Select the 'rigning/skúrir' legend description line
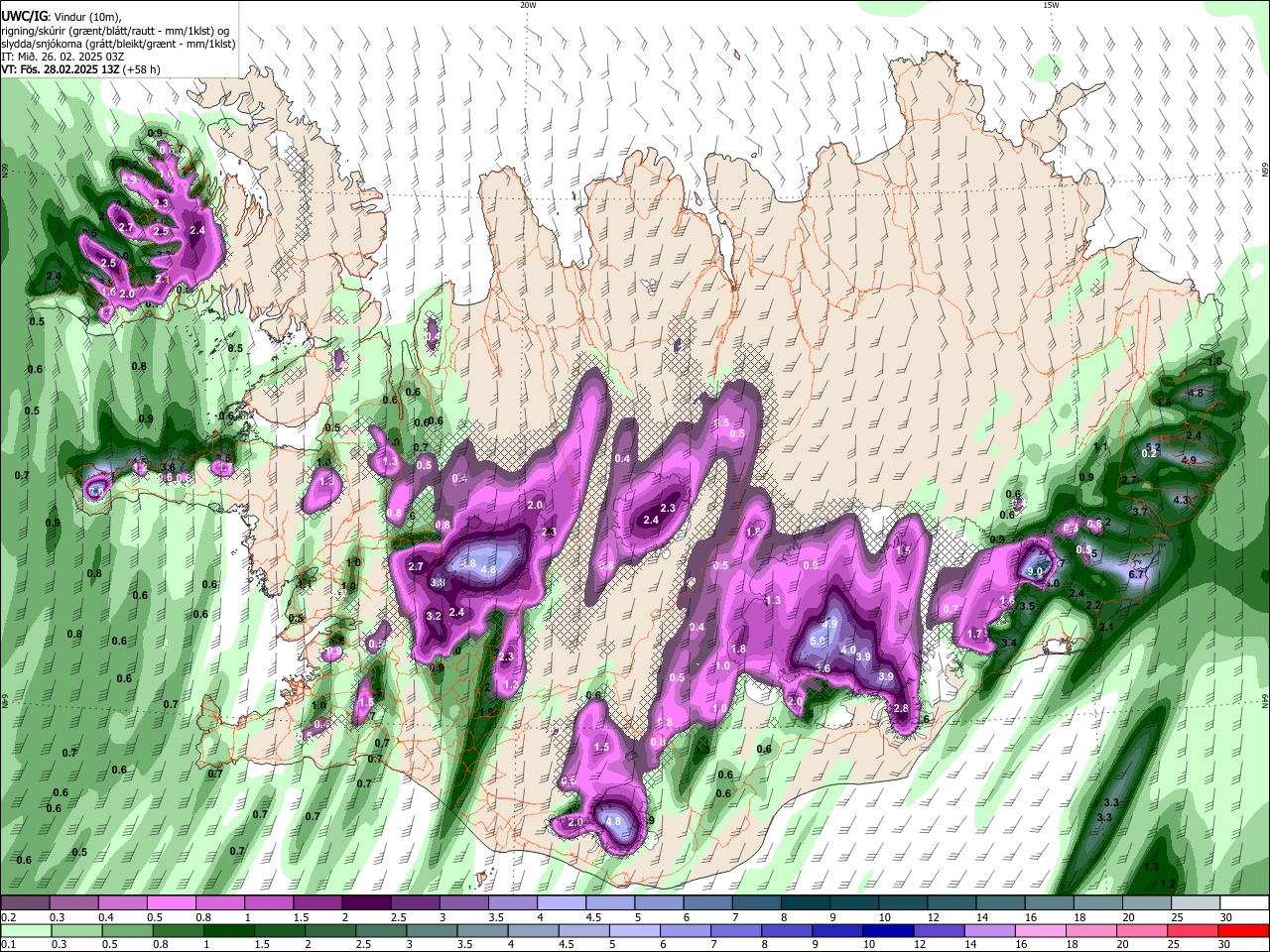Viewport: 1270px width, 952px height. 114,31
